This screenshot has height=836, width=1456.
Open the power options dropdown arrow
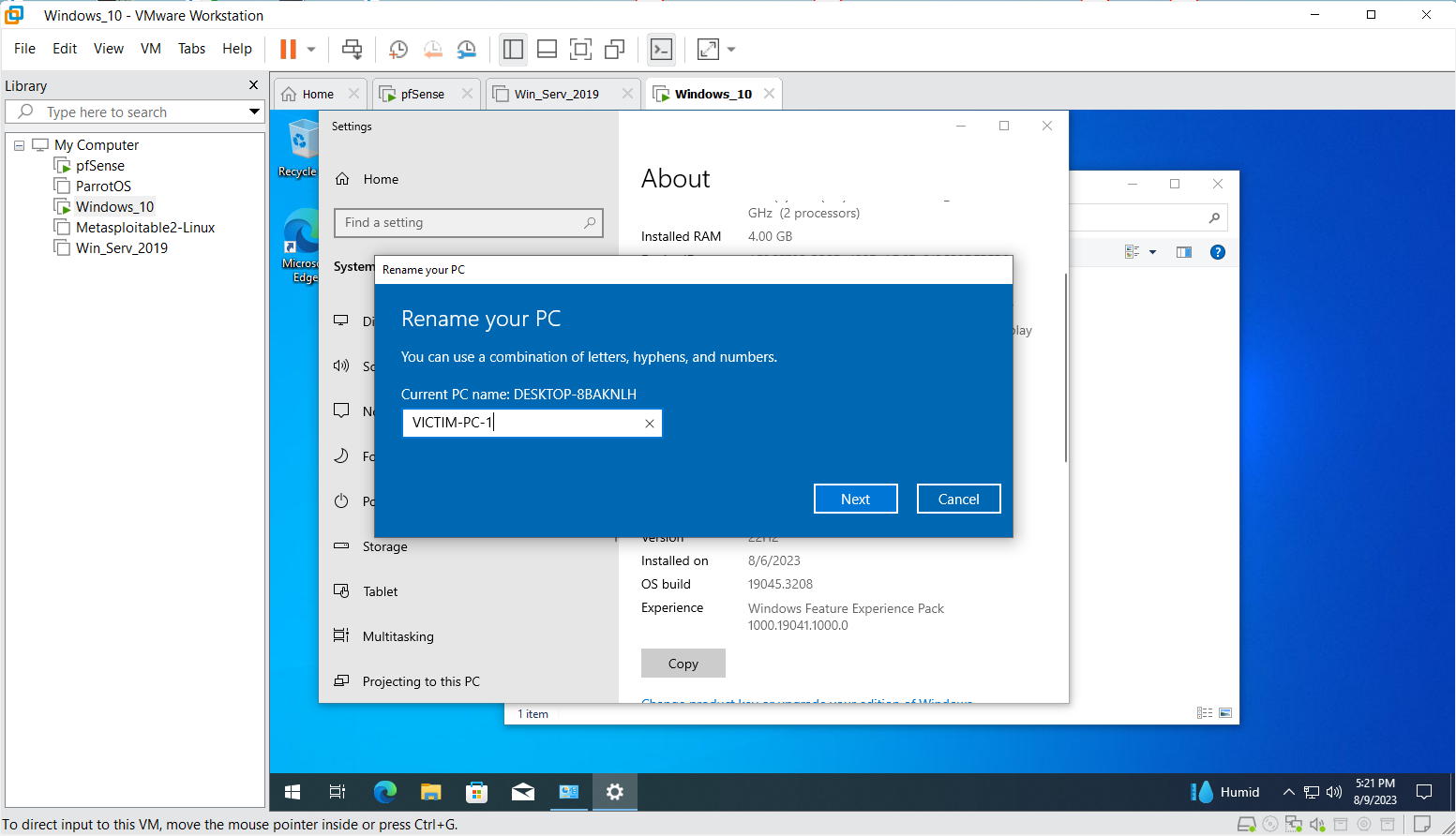(x=311, y=50)
